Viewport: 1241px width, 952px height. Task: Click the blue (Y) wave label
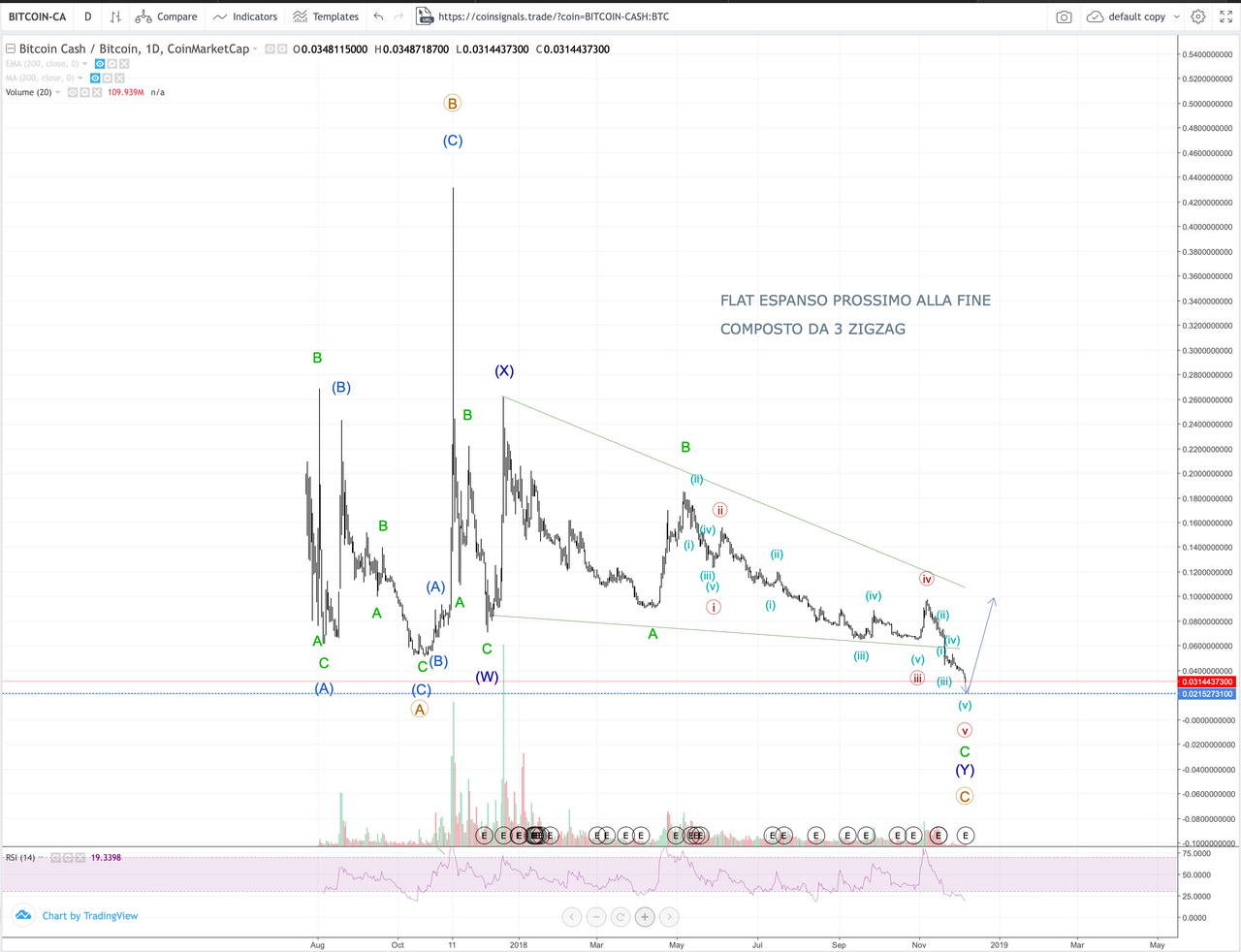point(965,770)
